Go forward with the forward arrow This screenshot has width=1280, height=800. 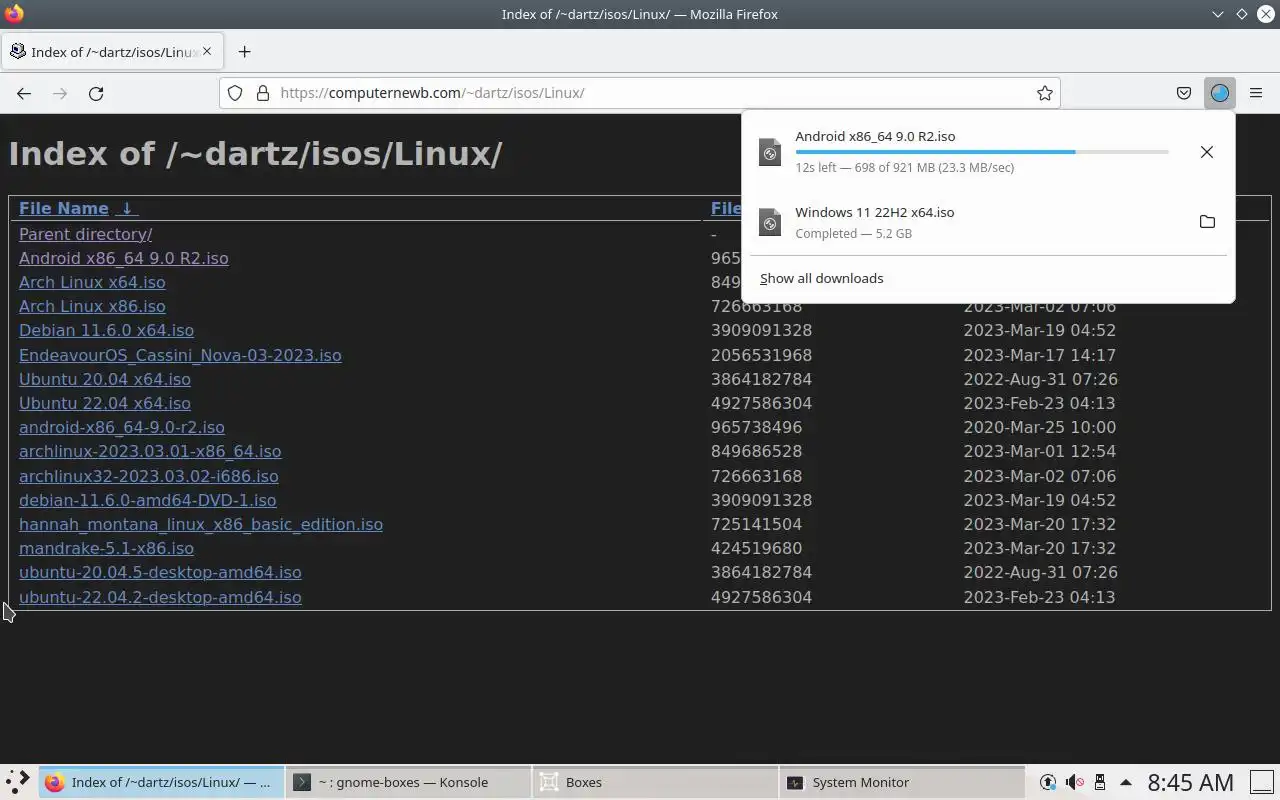[60, 93]
